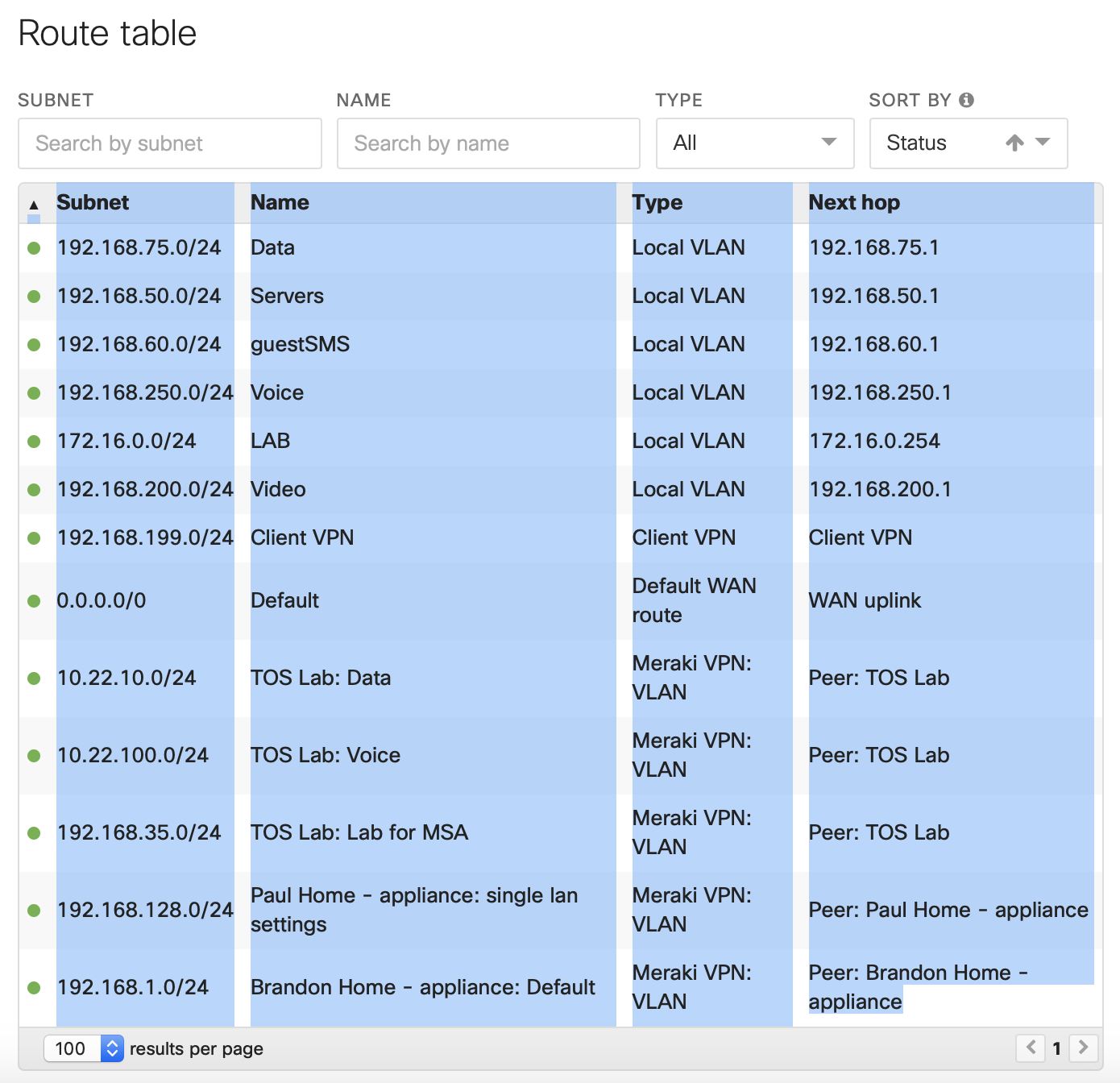This screenshot has width=1120, height=1083.
Task: Click the ascending sort arrow beside Status
Action: pyautogui.click(x=1013, y=143)
